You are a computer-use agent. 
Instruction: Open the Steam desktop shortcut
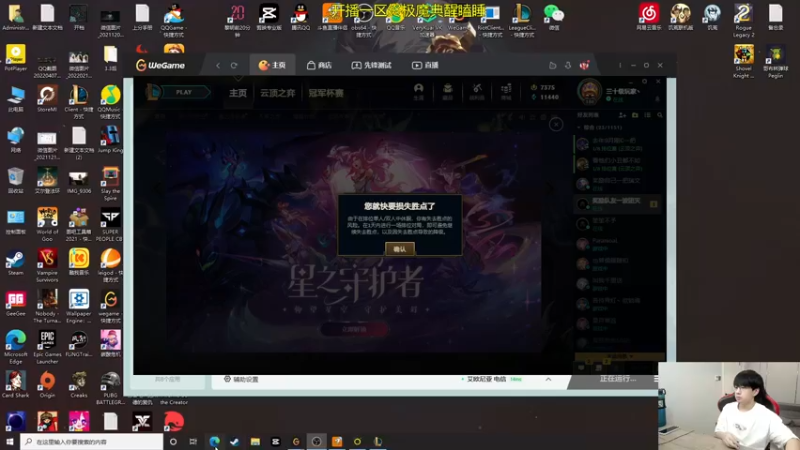point(15,263)
